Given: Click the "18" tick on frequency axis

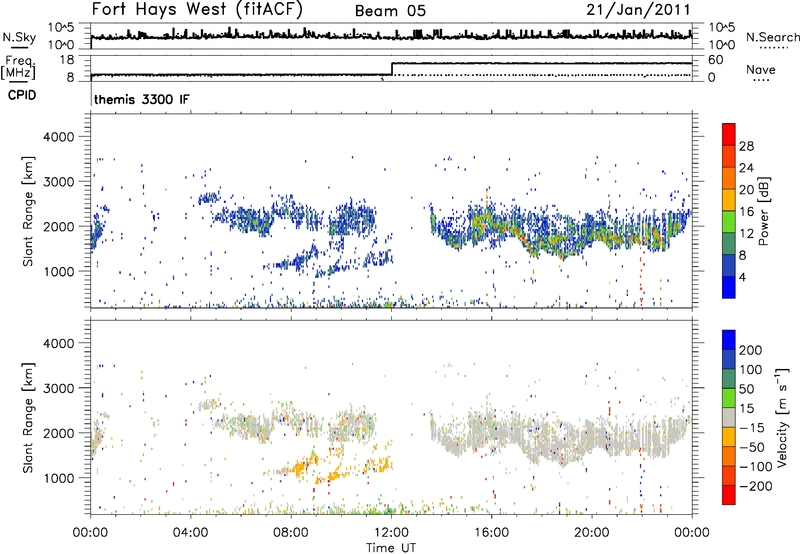Looking at the screenshot, I should 67,60.
